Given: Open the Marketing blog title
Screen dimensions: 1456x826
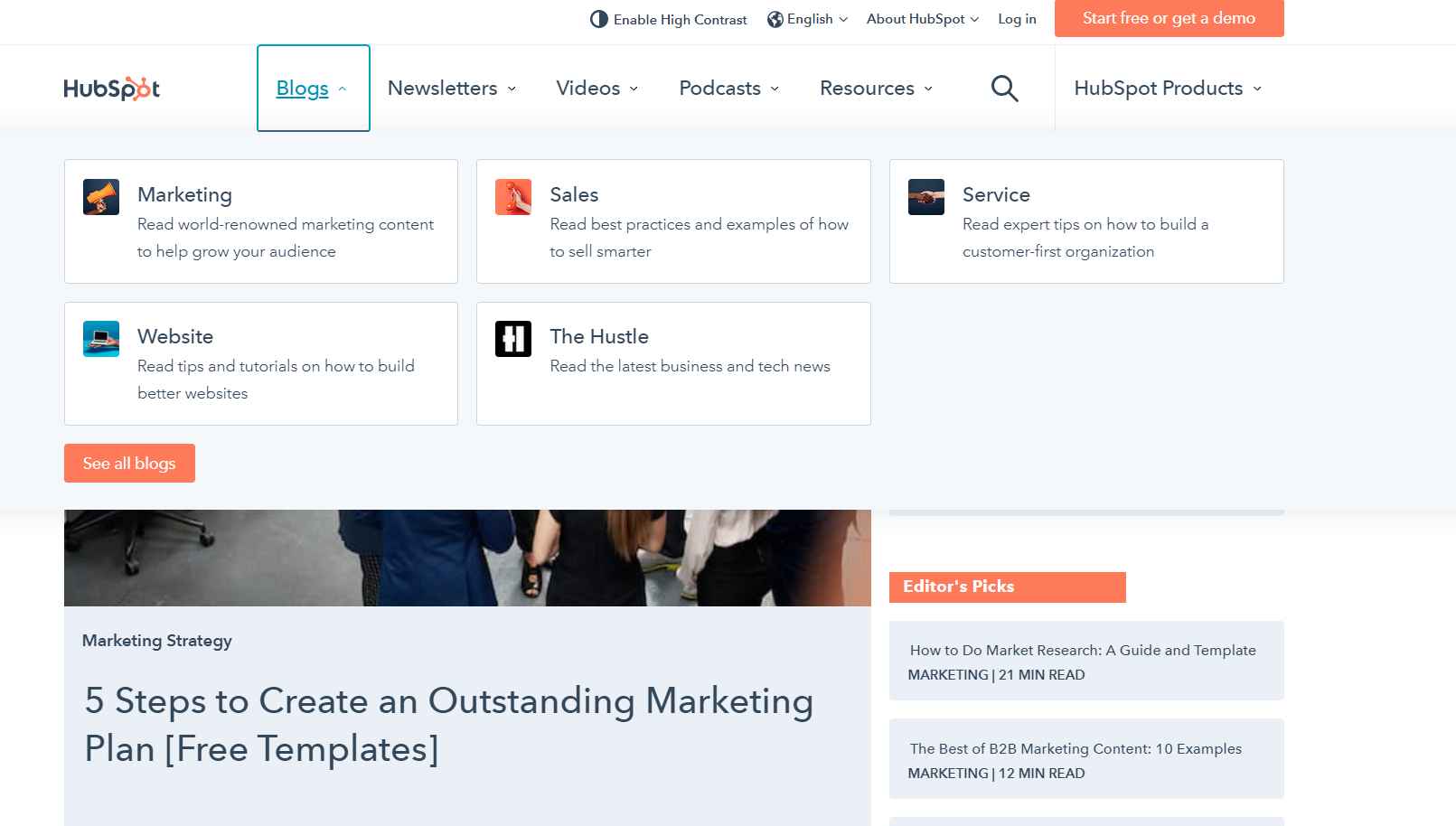Looking at the screenshot, I should (184, 194).
